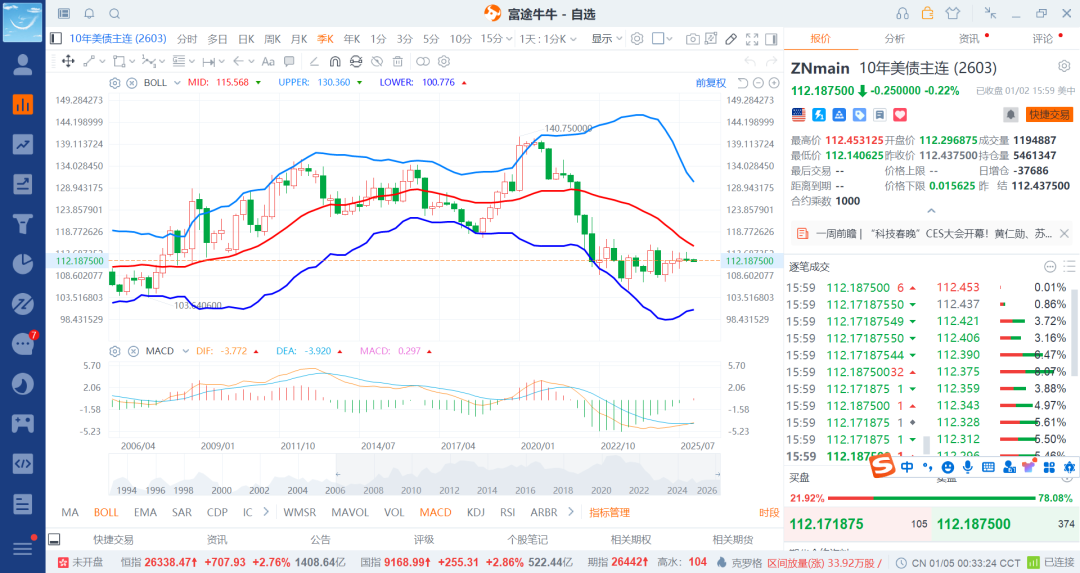Expand the 前复权 adjustment dropdown
The image size is (1080, 573).
pos(711,82)
